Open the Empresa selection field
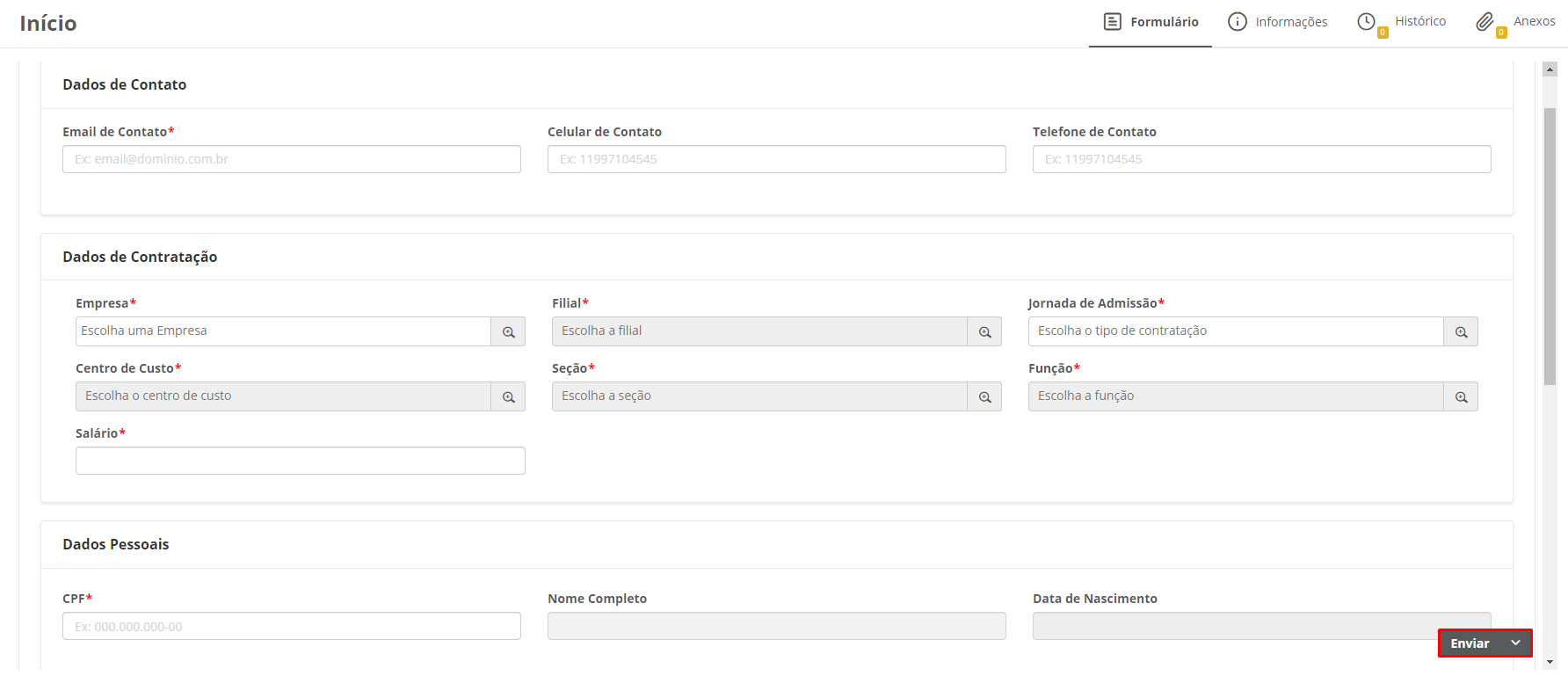1568x676 pixels. coord(283,331)
